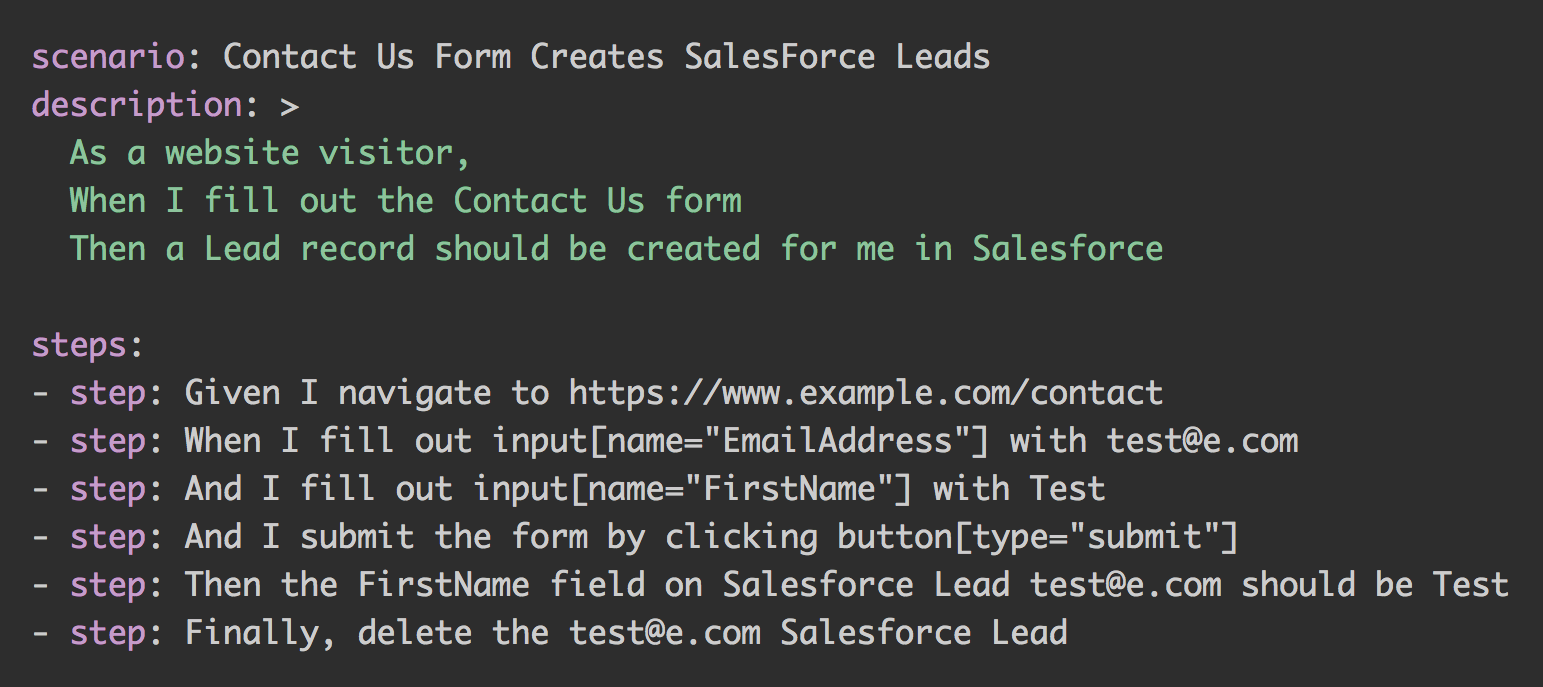Viewport: 1543px width, 687px height.
Task: Click the folded-block indicator after description
Action: (289, 106)
